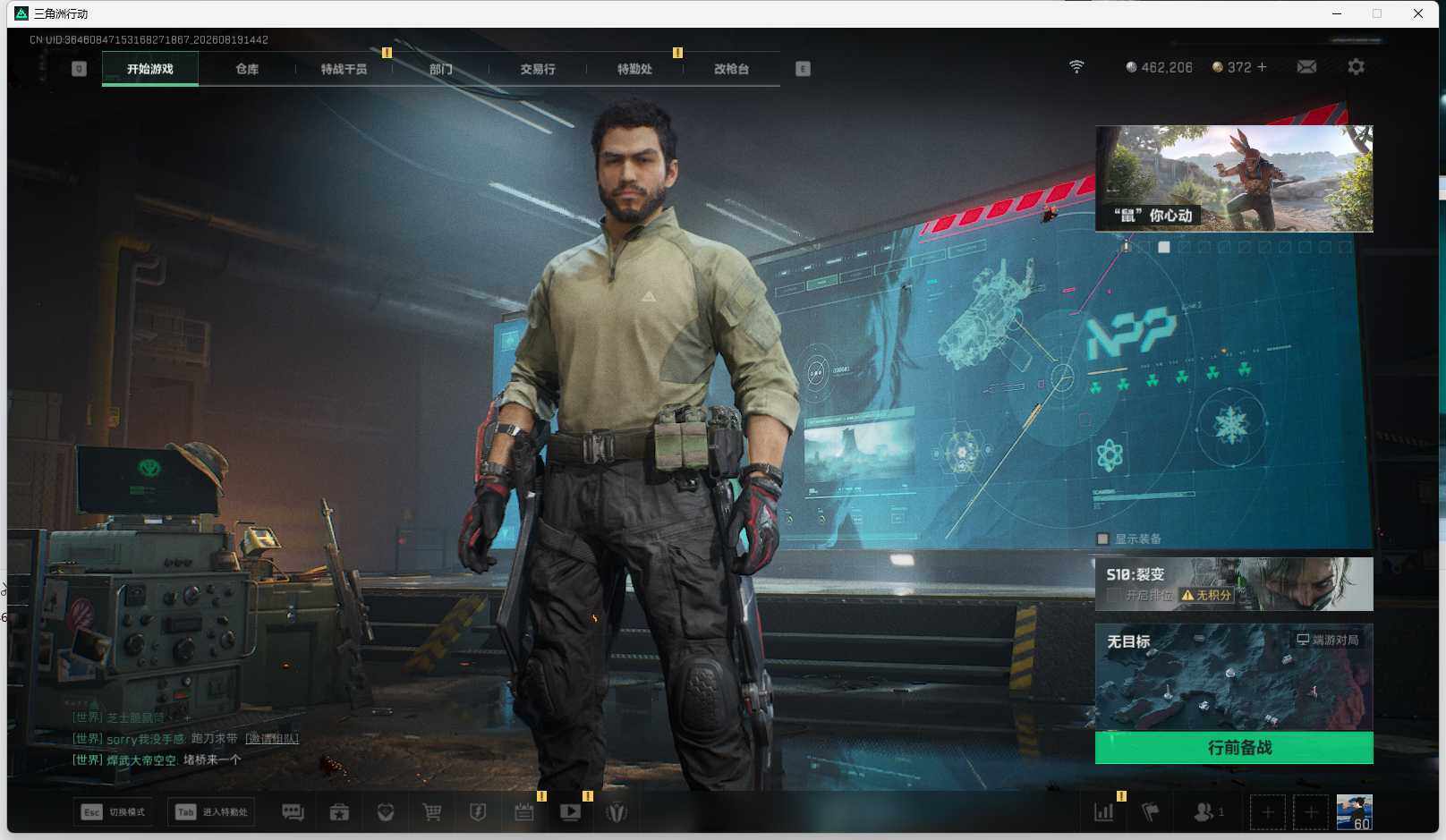Click the first empty teammate plus slot
The height and width of the screenshot is (840, 1446).
(1267, 812)
